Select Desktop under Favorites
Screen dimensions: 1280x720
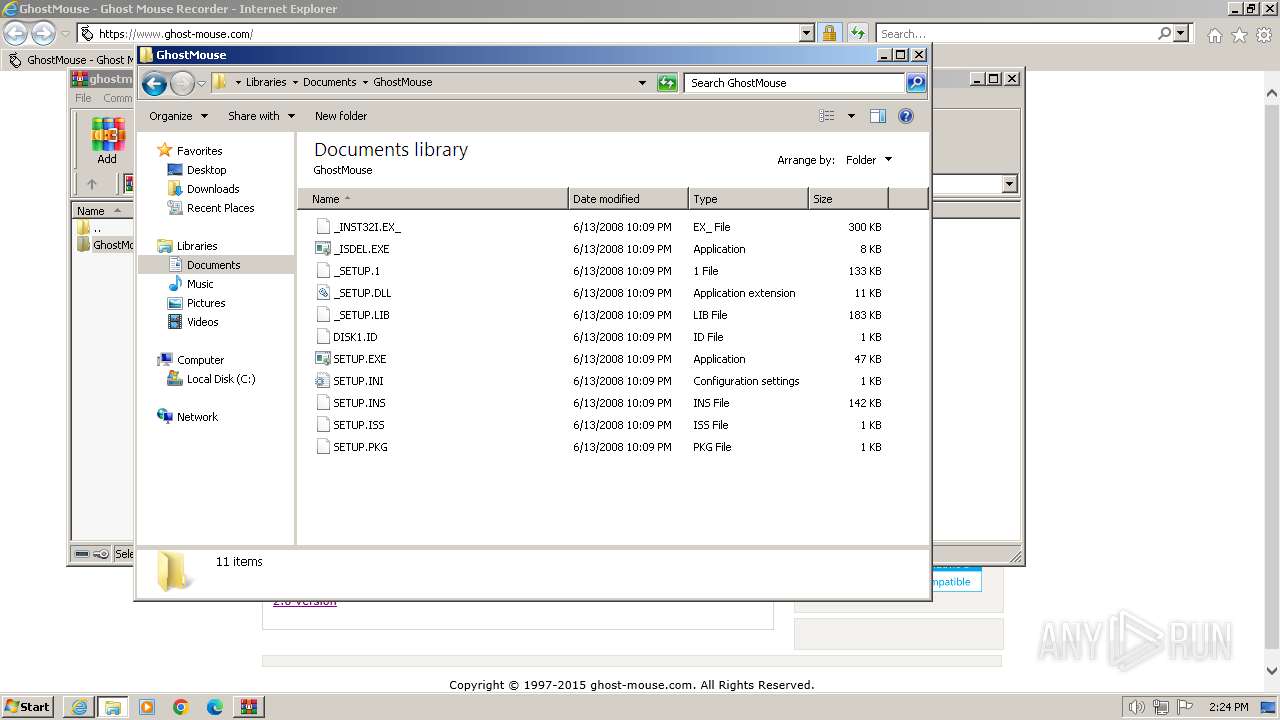[206, 170]
